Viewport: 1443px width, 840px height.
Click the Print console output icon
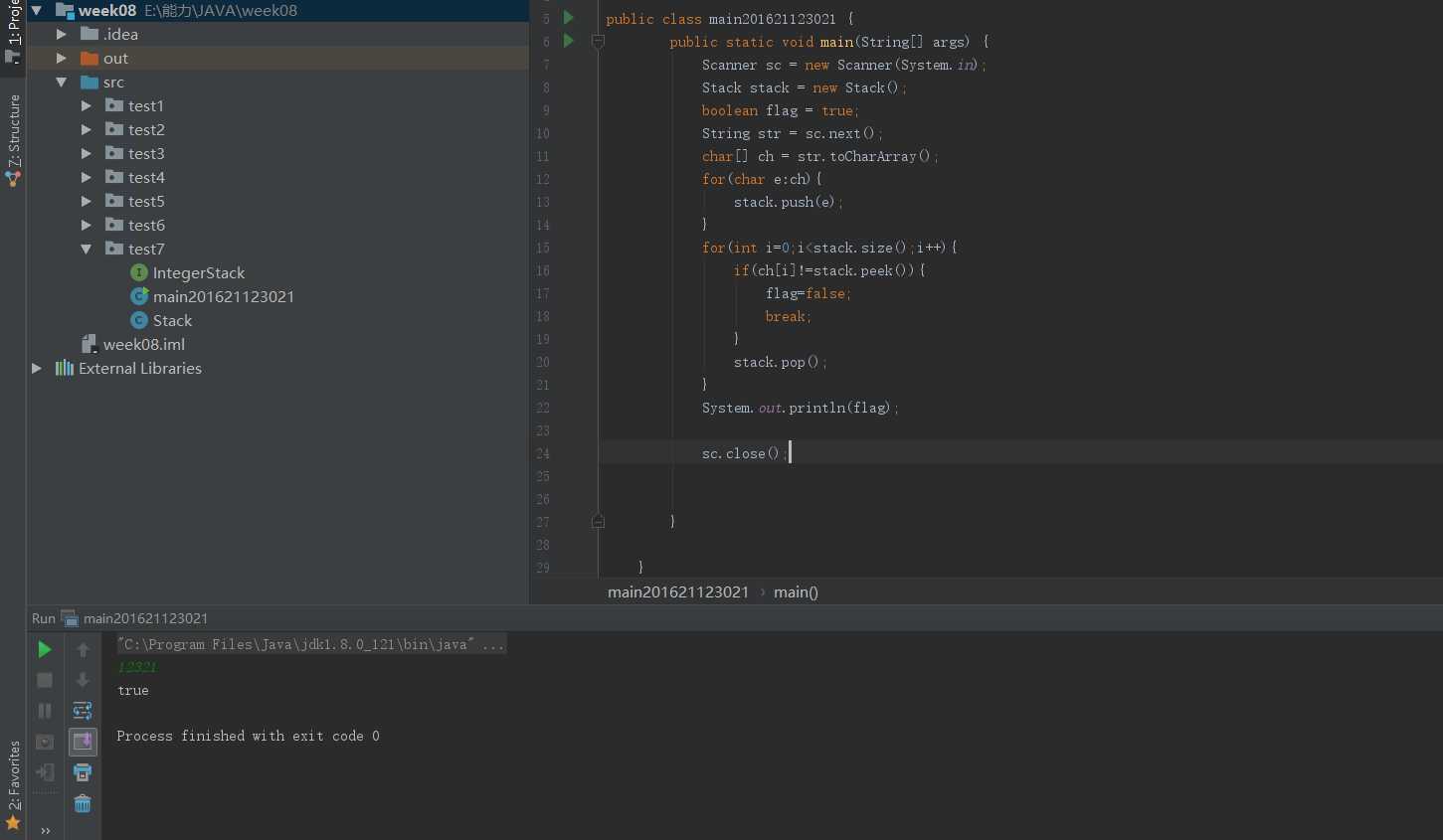coord(83,772)
